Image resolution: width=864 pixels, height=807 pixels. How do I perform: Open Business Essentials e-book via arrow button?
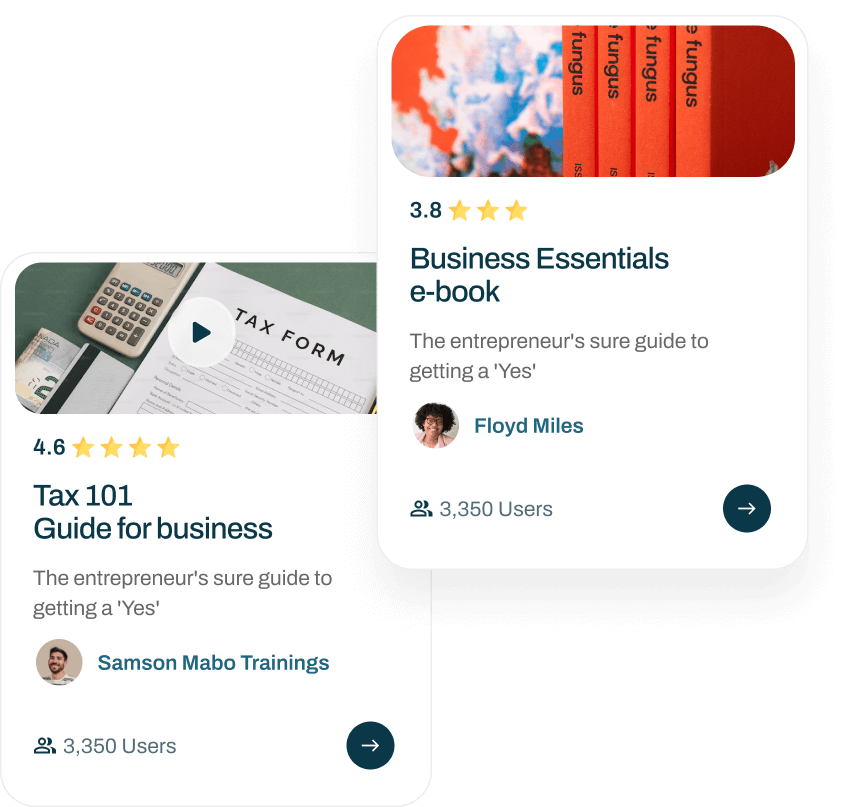point(747,508)
